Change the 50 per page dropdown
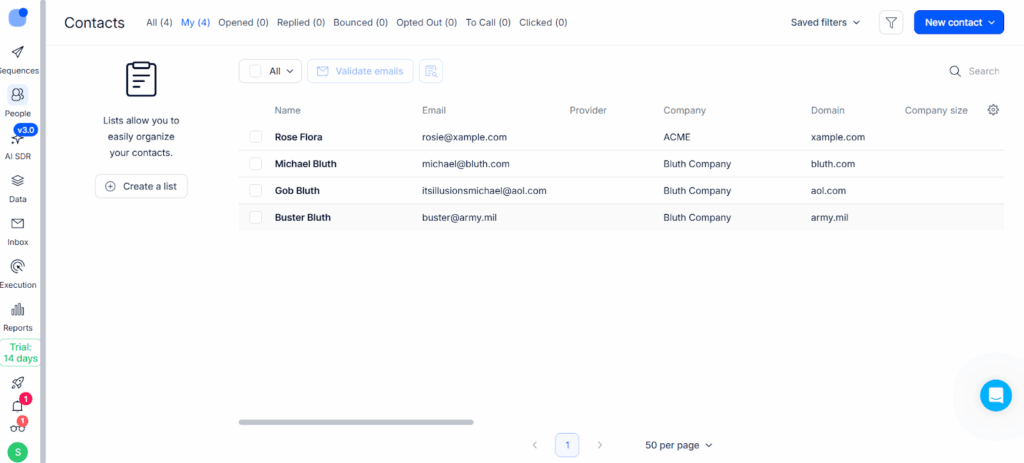The height and width of the screenshot is (463, 1024). [x=679, y=445]
